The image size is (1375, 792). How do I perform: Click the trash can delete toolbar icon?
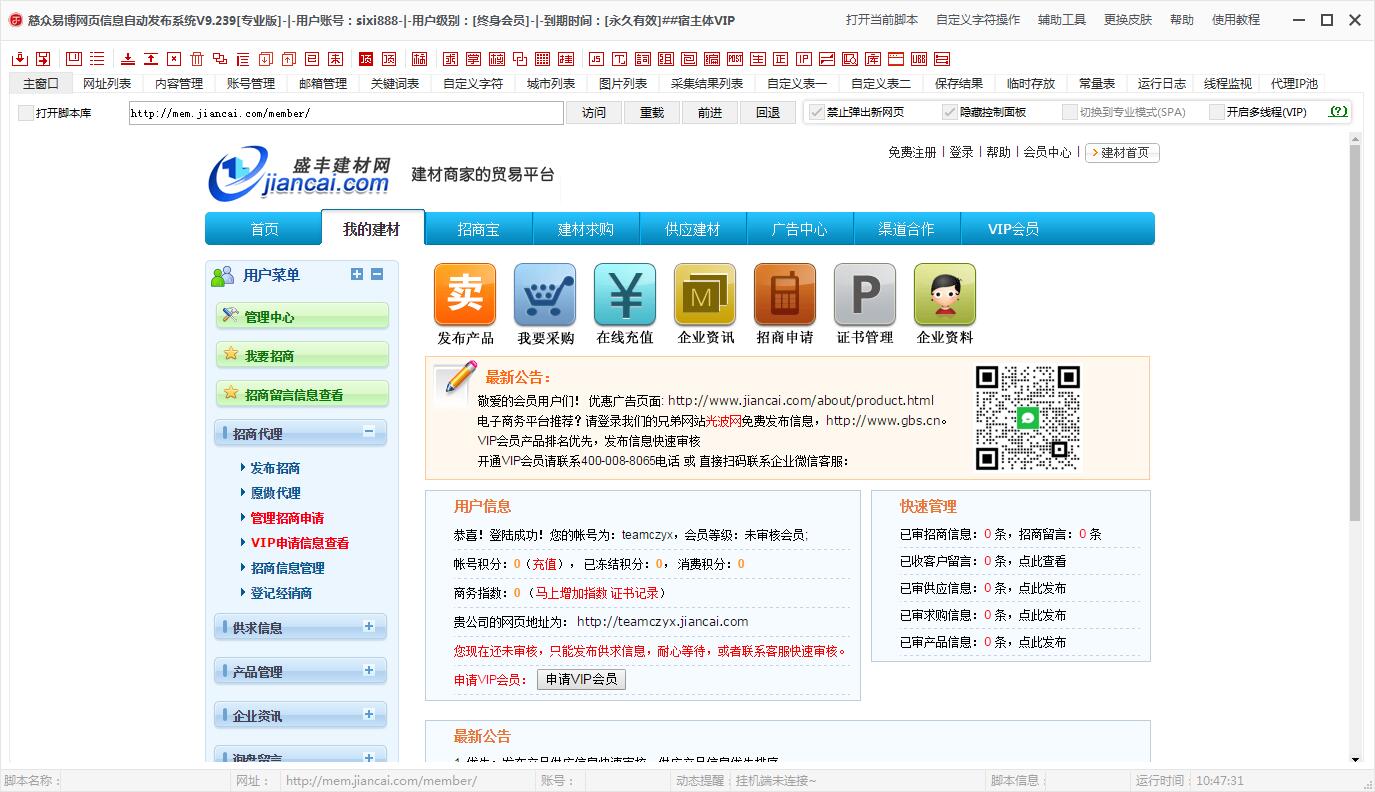(198, 59)
